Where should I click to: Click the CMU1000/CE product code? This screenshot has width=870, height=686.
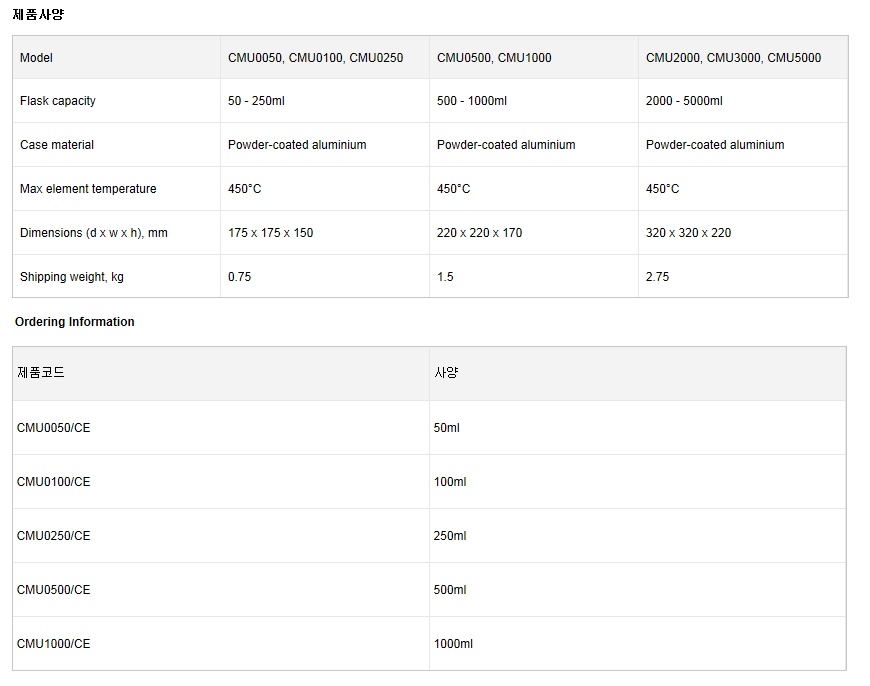tap(53, 644)
